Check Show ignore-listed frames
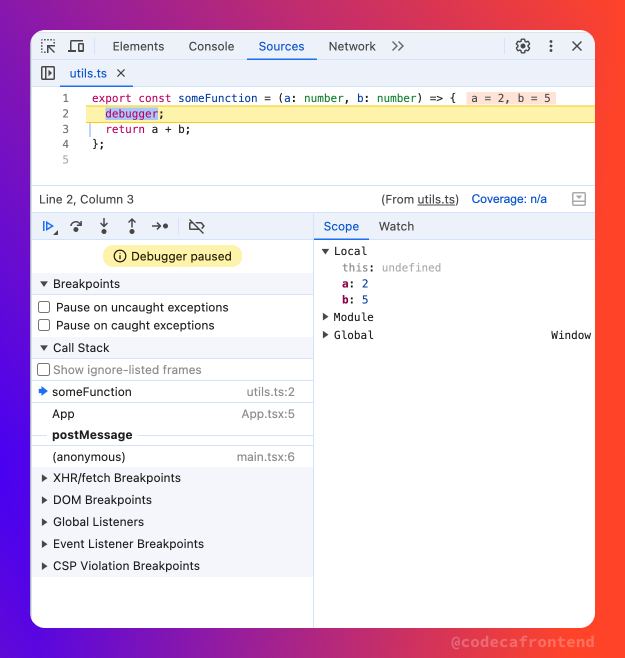Image resolution: width=625 pixels, height=658 pixels. coord(44,370)
